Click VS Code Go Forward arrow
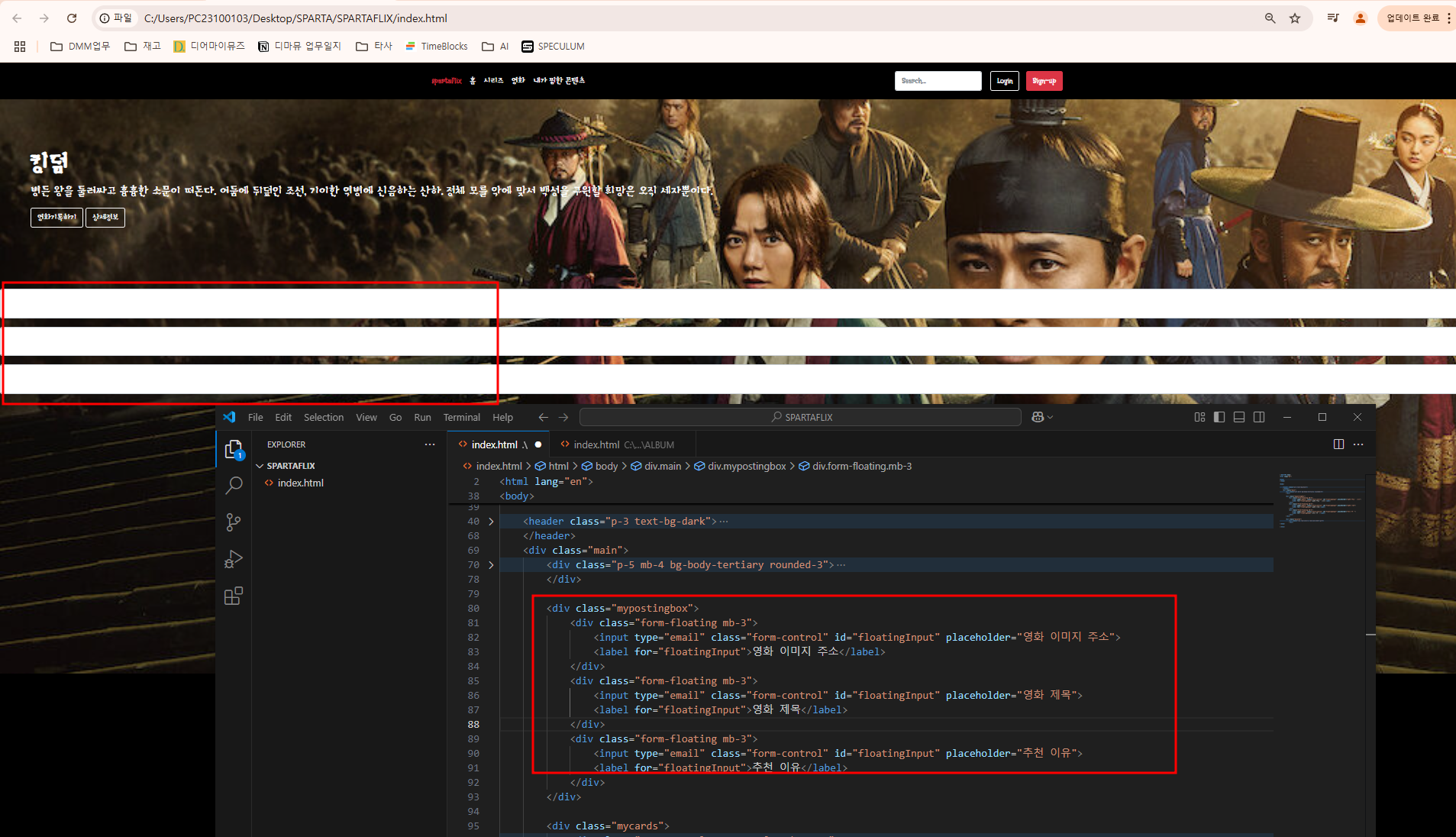The width and height of the screenshot is (1456, 837). pos(563,417)
